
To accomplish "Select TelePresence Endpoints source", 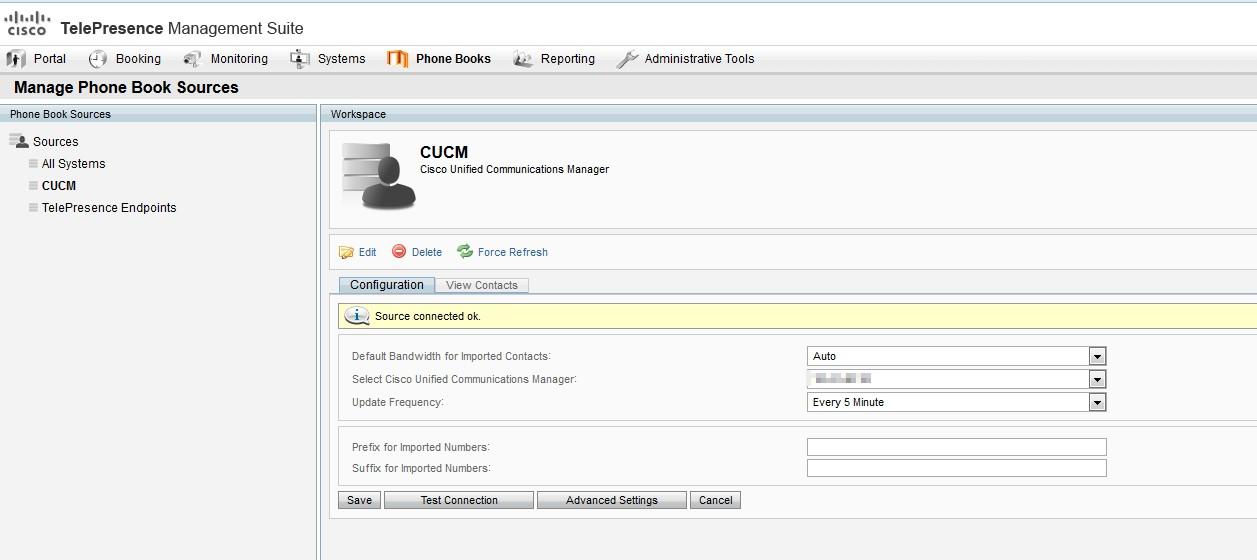I will [109, 208].
